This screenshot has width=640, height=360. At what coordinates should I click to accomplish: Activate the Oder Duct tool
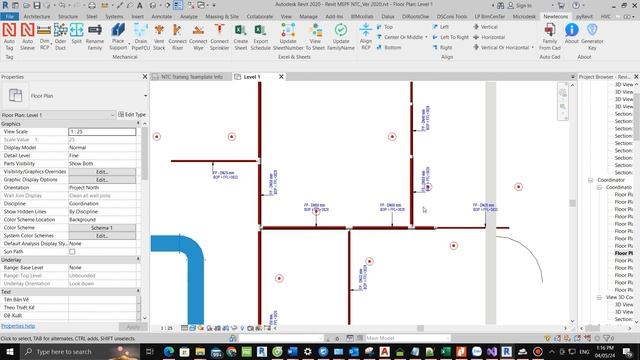[60, 37]
